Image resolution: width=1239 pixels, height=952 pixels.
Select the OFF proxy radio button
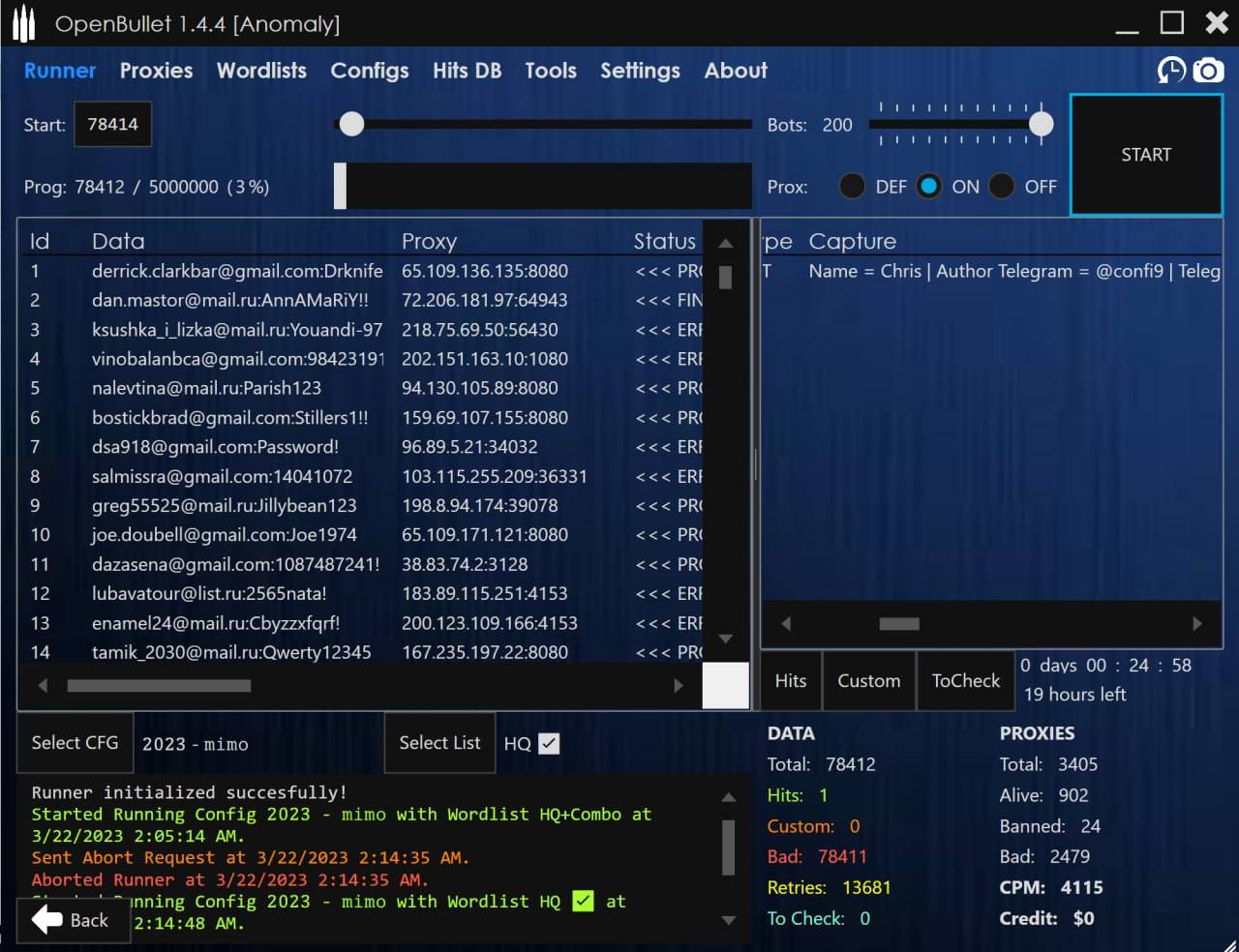click(1002, 187)
